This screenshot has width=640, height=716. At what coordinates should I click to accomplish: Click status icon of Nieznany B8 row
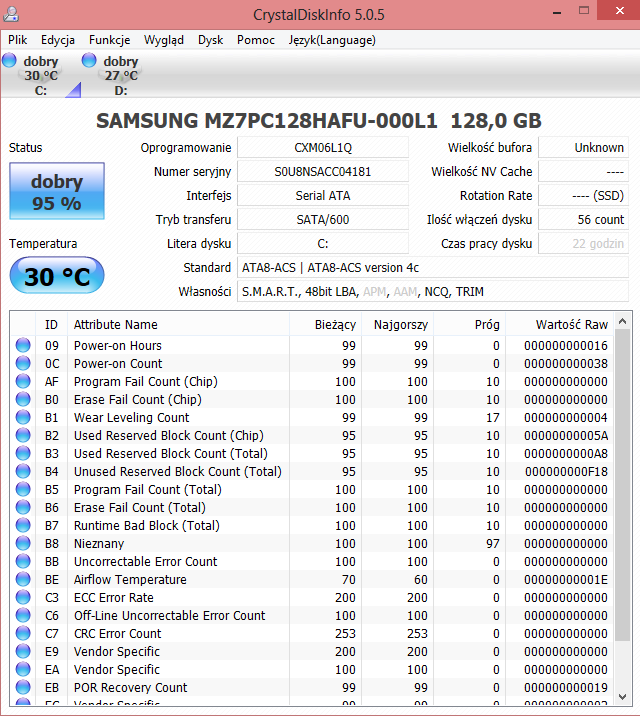(23, 543)
